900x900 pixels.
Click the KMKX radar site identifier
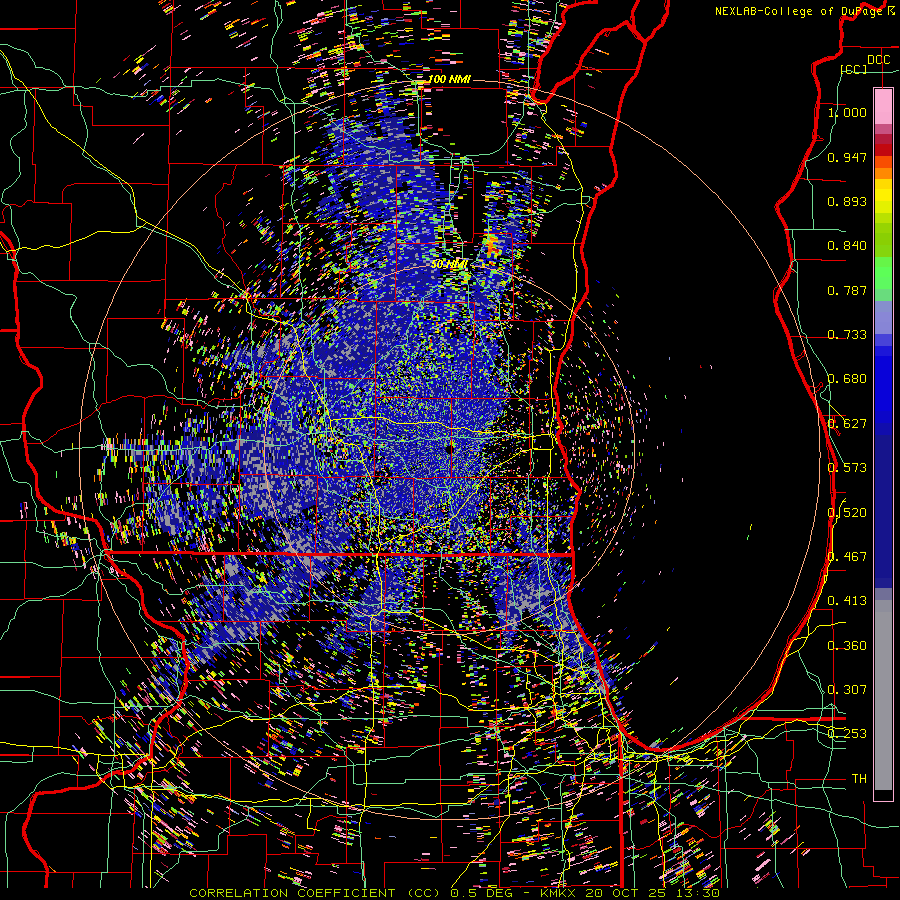tap(560, 893)
